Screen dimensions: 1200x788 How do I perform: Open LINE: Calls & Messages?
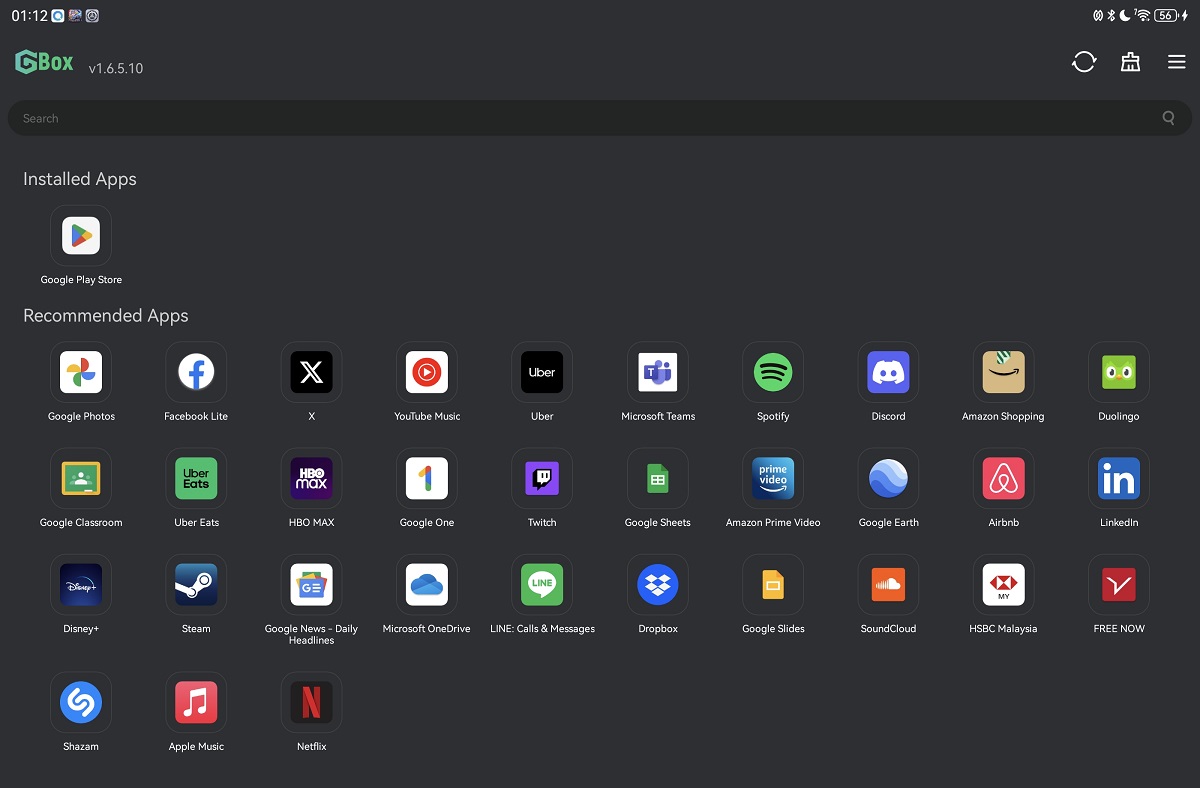click(x=542, y=584)
